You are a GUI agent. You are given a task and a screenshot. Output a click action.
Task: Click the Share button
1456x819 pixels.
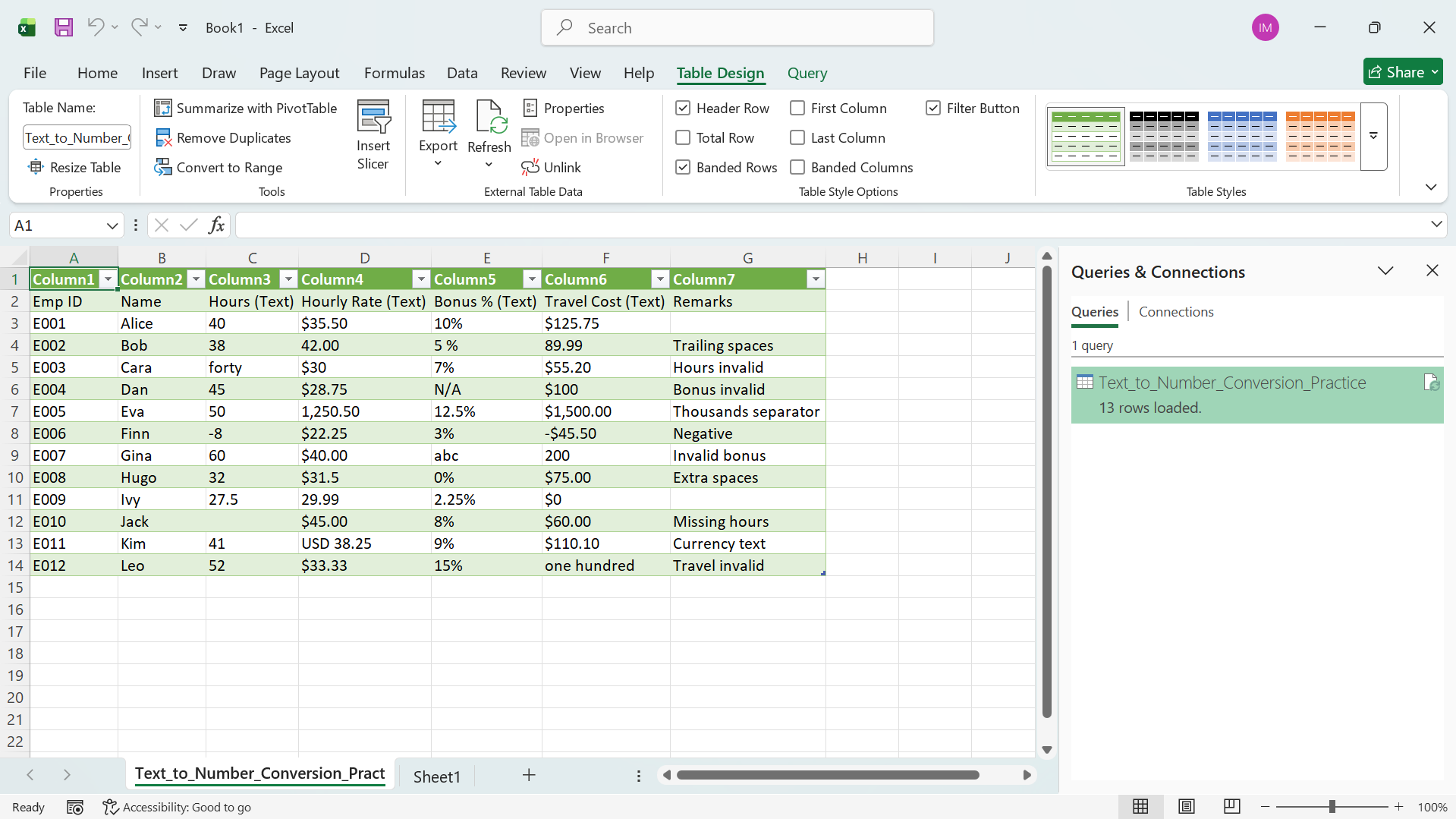coord(1403,72)
